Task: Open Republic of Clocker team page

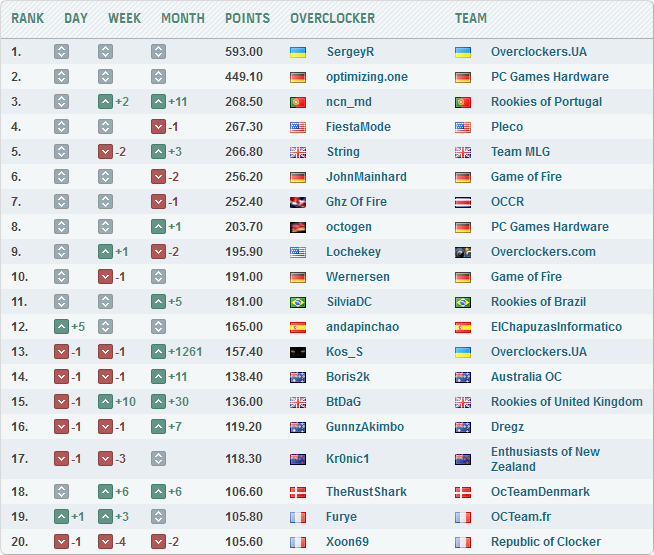Action: [x=546, y=542]
